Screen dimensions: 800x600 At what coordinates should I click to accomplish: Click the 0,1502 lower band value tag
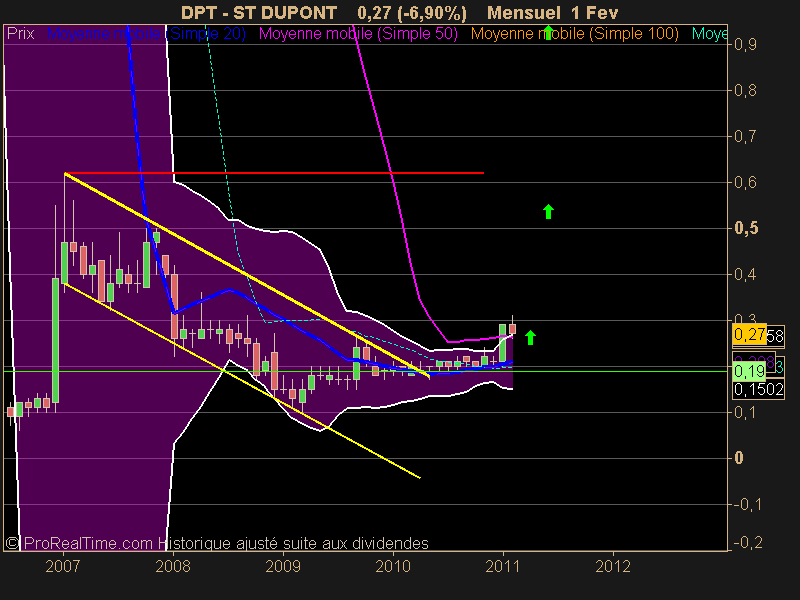pos(759,390)
